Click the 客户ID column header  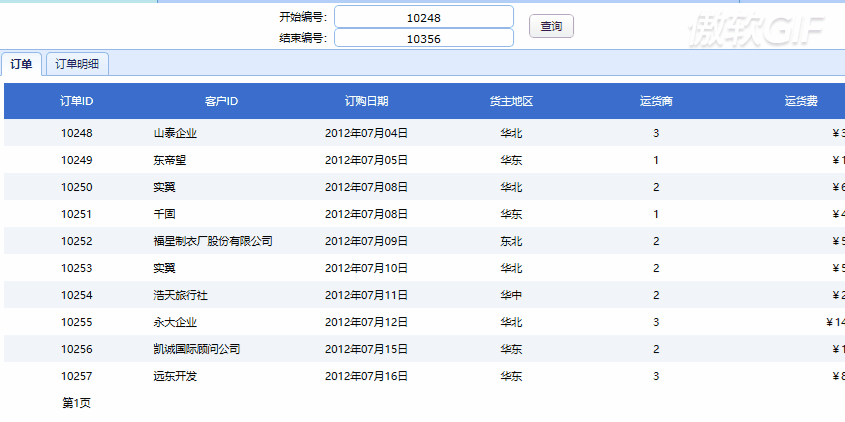click(x=221, y=101)
